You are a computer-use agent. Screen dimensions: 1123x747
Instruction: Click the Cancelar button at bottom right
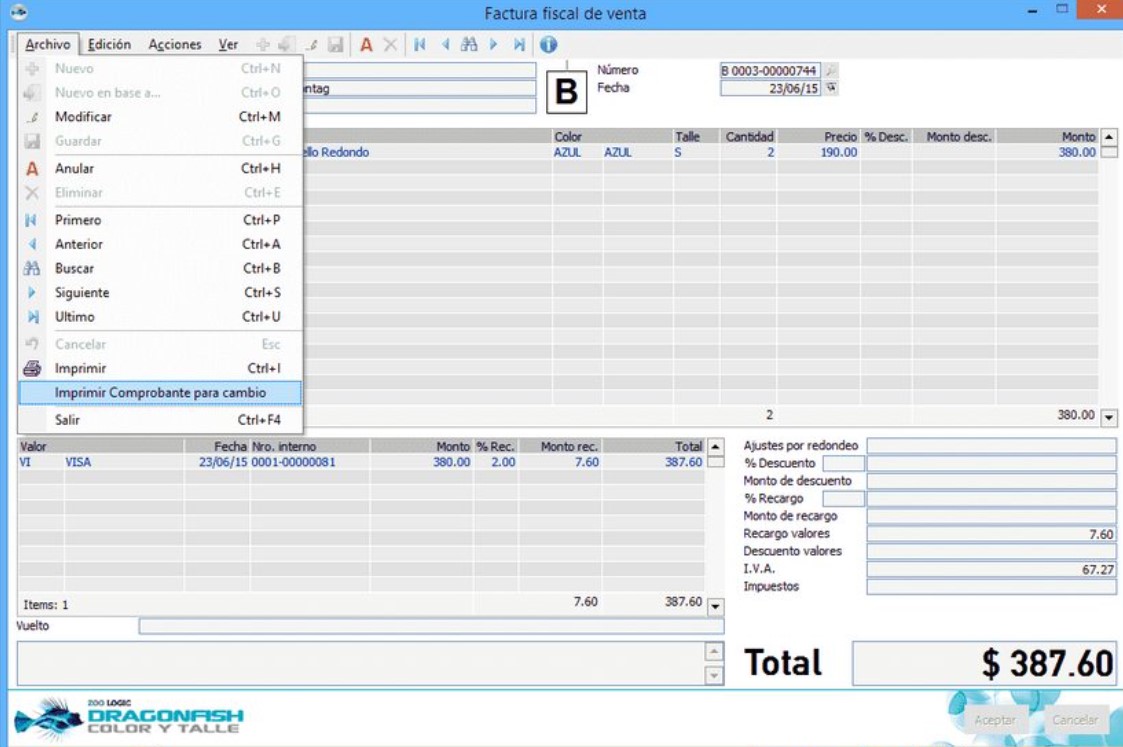tap(1075, 720)
